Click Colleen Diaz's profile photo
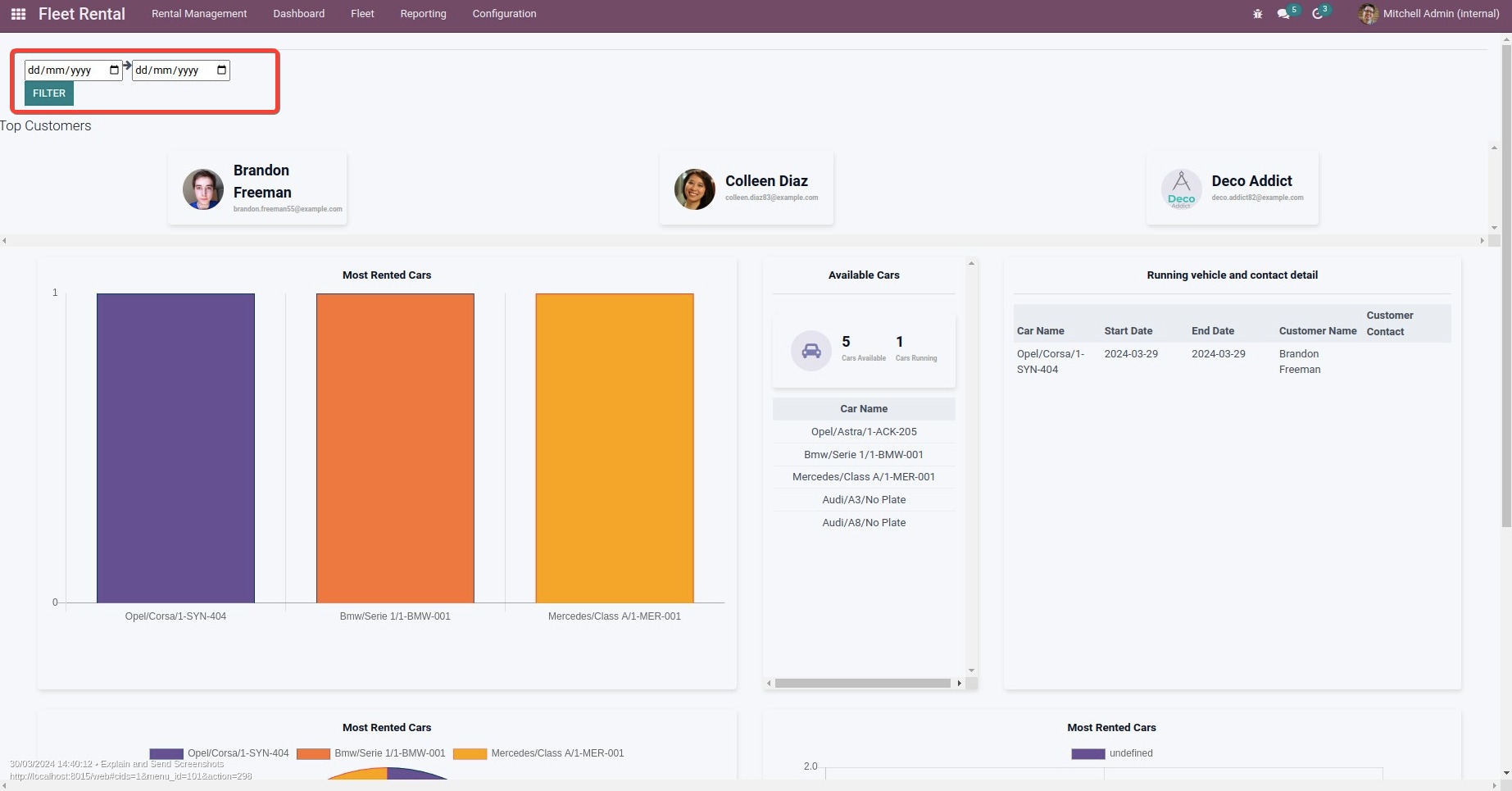1512x791 pixels. 695,189
